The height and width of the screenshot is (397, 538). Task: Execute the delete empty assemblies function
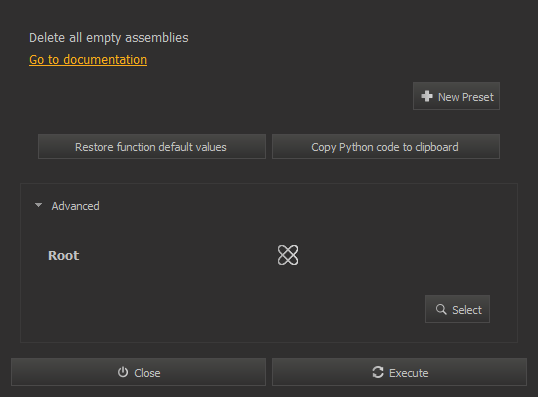[x=399, y=372]
